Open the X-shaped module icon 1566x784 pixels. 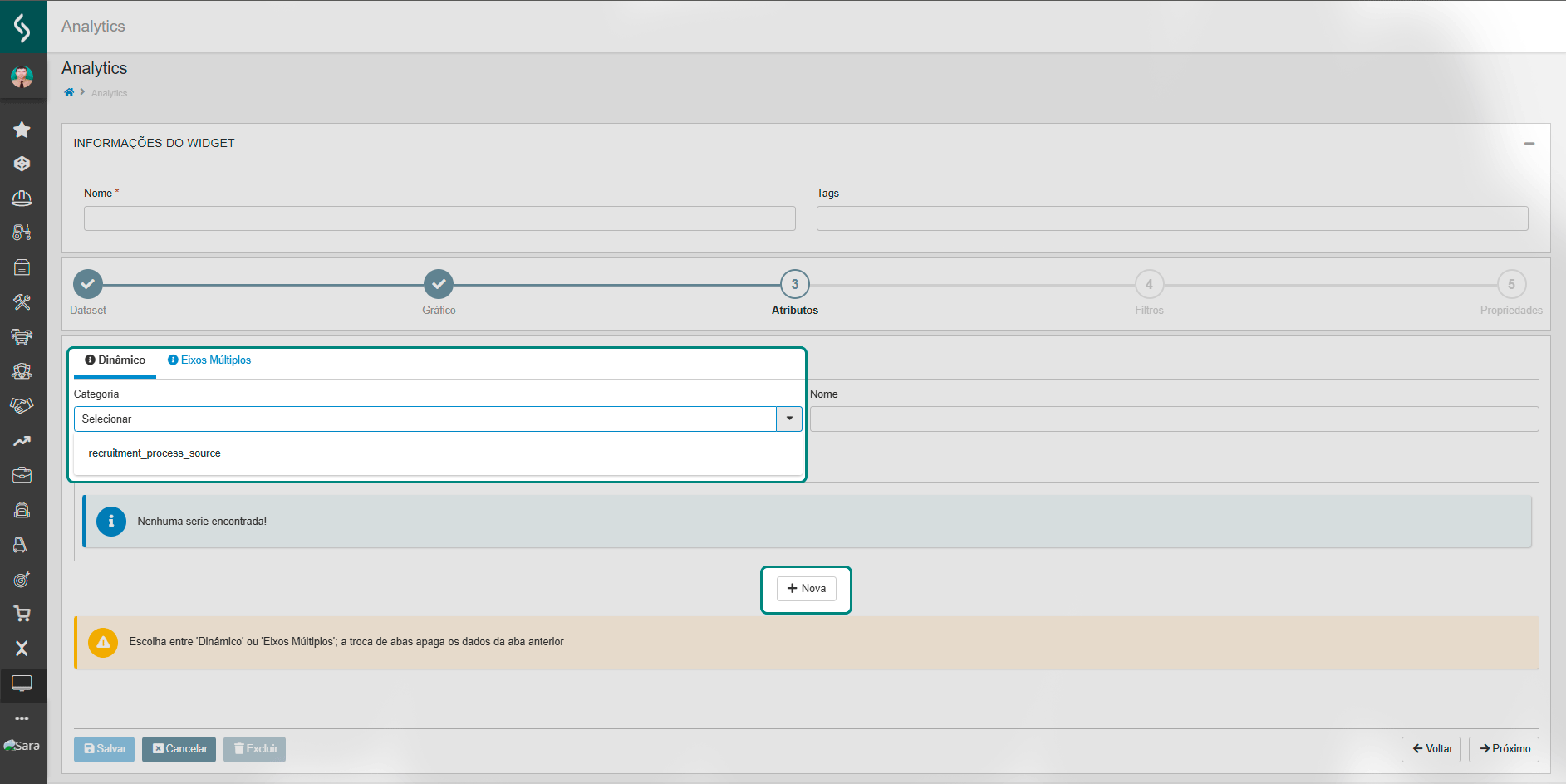pyautogui.click(x=22, y=649)
